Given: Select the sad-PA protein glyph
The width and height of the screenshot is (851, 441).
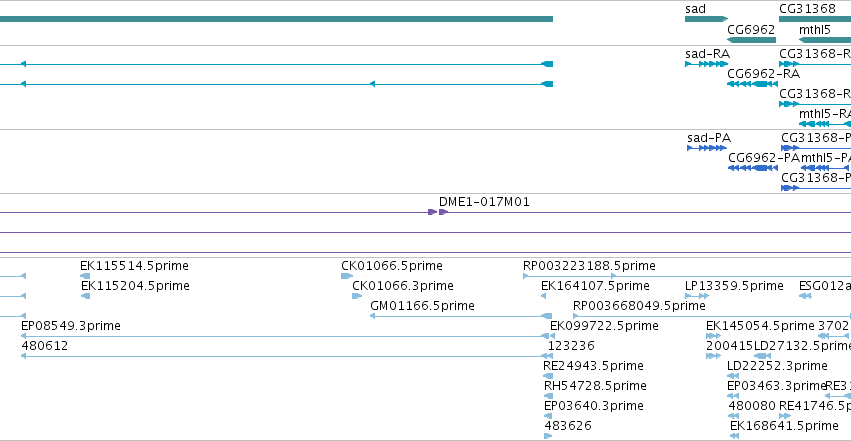Looking at the screenshot, I should coord(707,148).
